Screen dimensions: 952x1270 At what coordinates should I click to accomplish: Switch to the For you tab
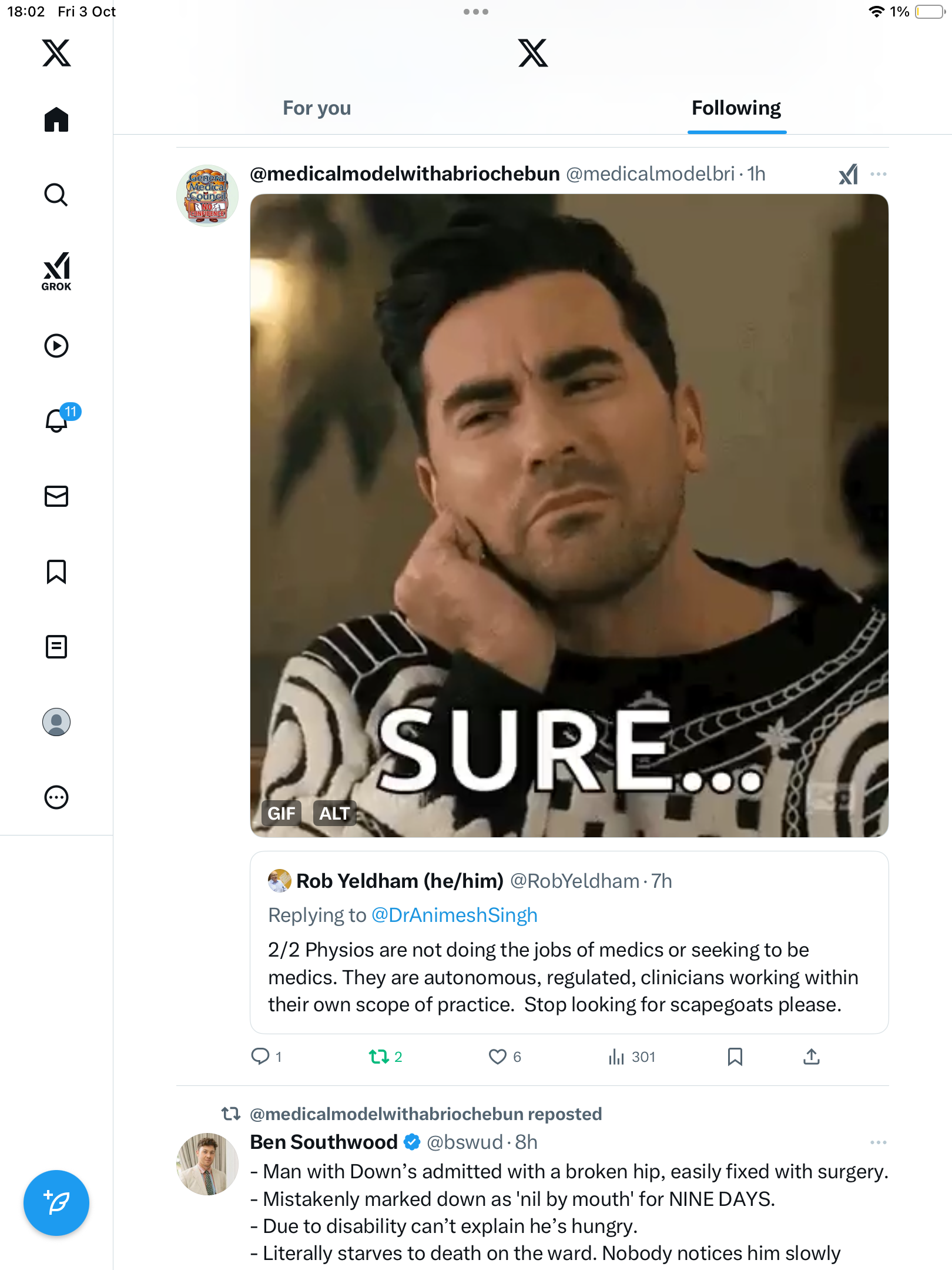[317, 108]
